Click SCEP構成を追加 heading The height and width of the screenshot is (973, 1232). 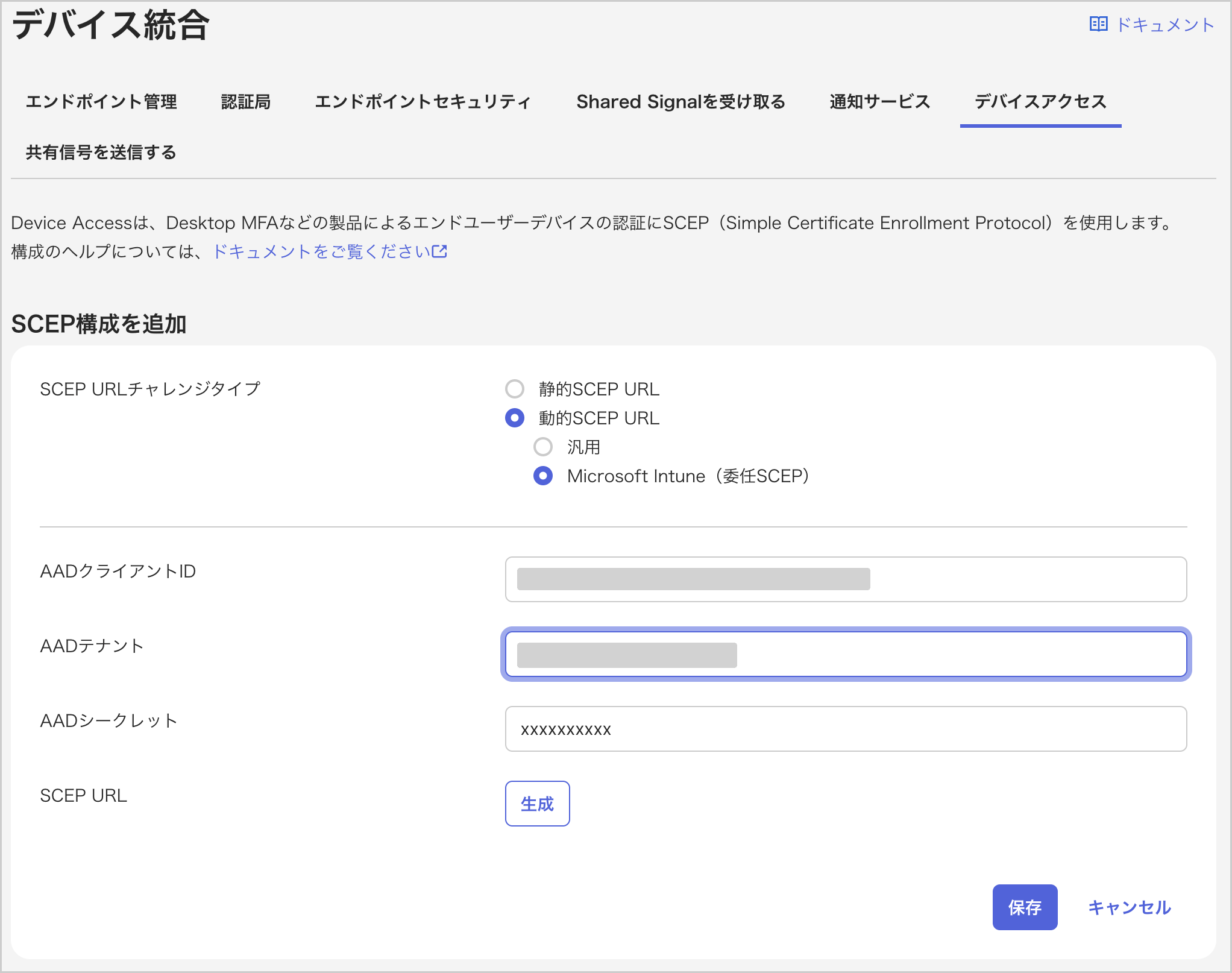[x=99, y=324]
